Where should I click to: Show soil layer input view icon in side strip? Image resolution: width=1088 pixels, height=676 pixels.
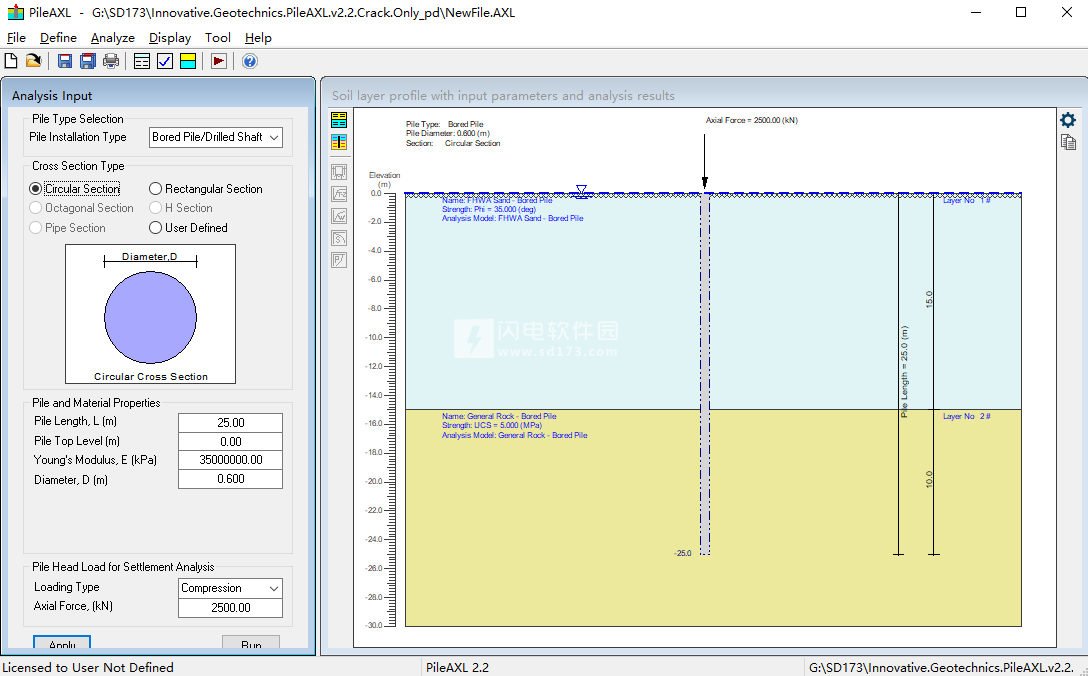click(339, 120)
